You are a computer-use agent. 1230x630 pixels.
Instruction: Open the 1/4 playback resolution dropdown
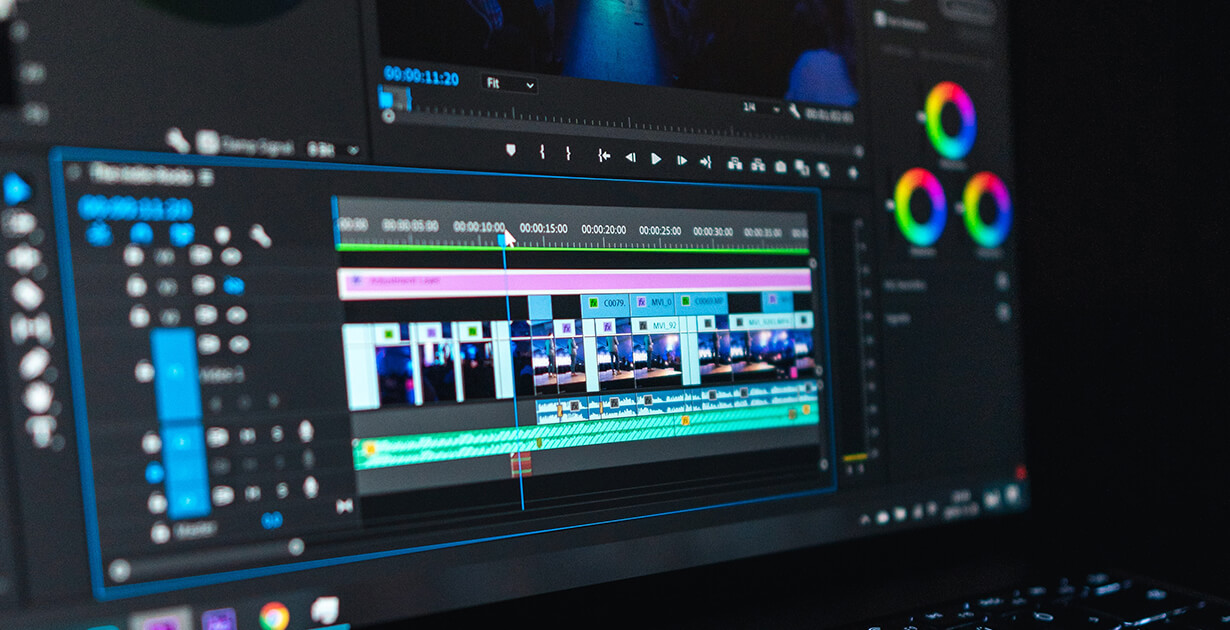pyautogui.click(x=760, y=107)
